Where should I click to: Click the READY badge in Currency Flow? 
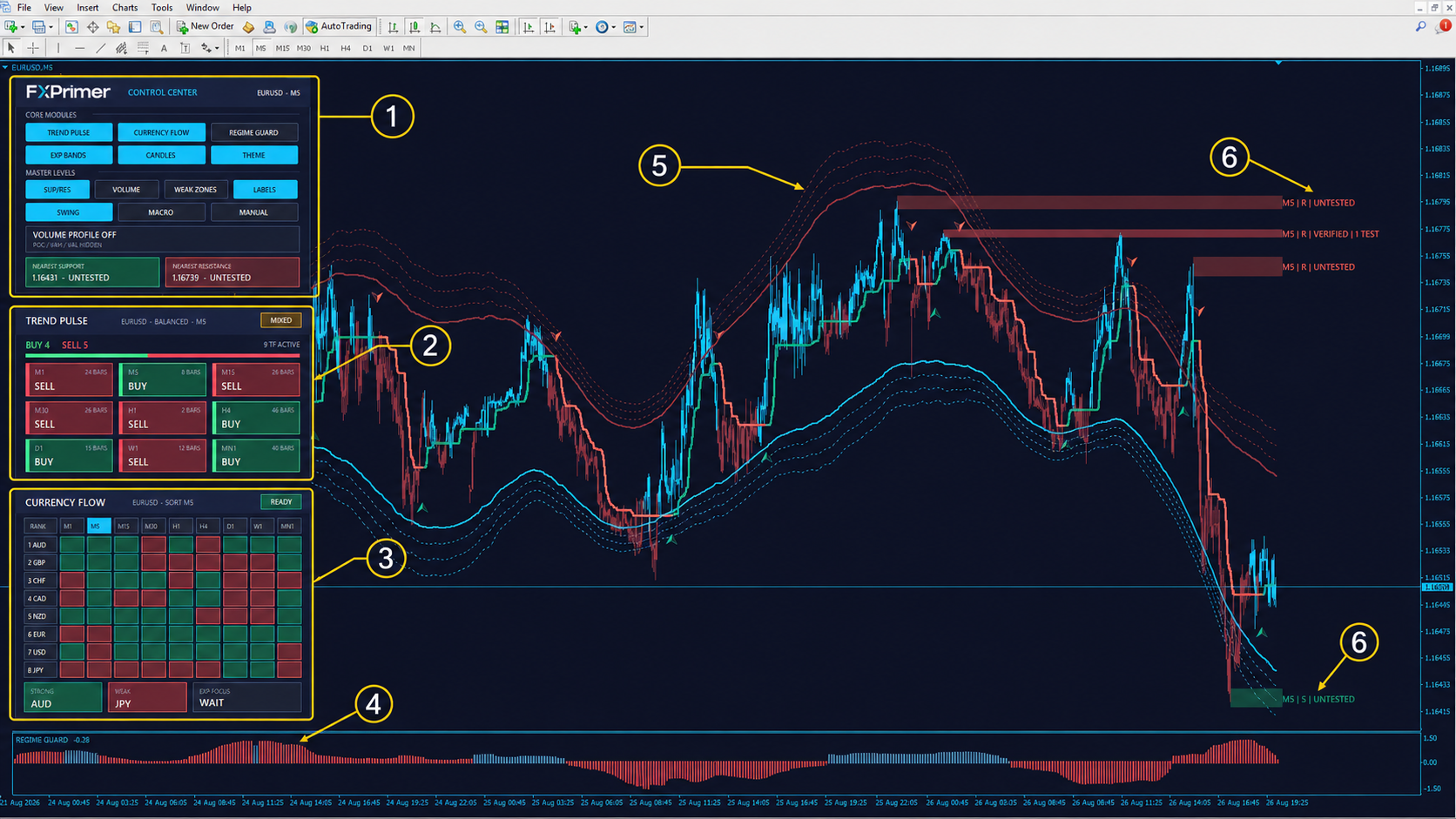[x=281, y=502]
